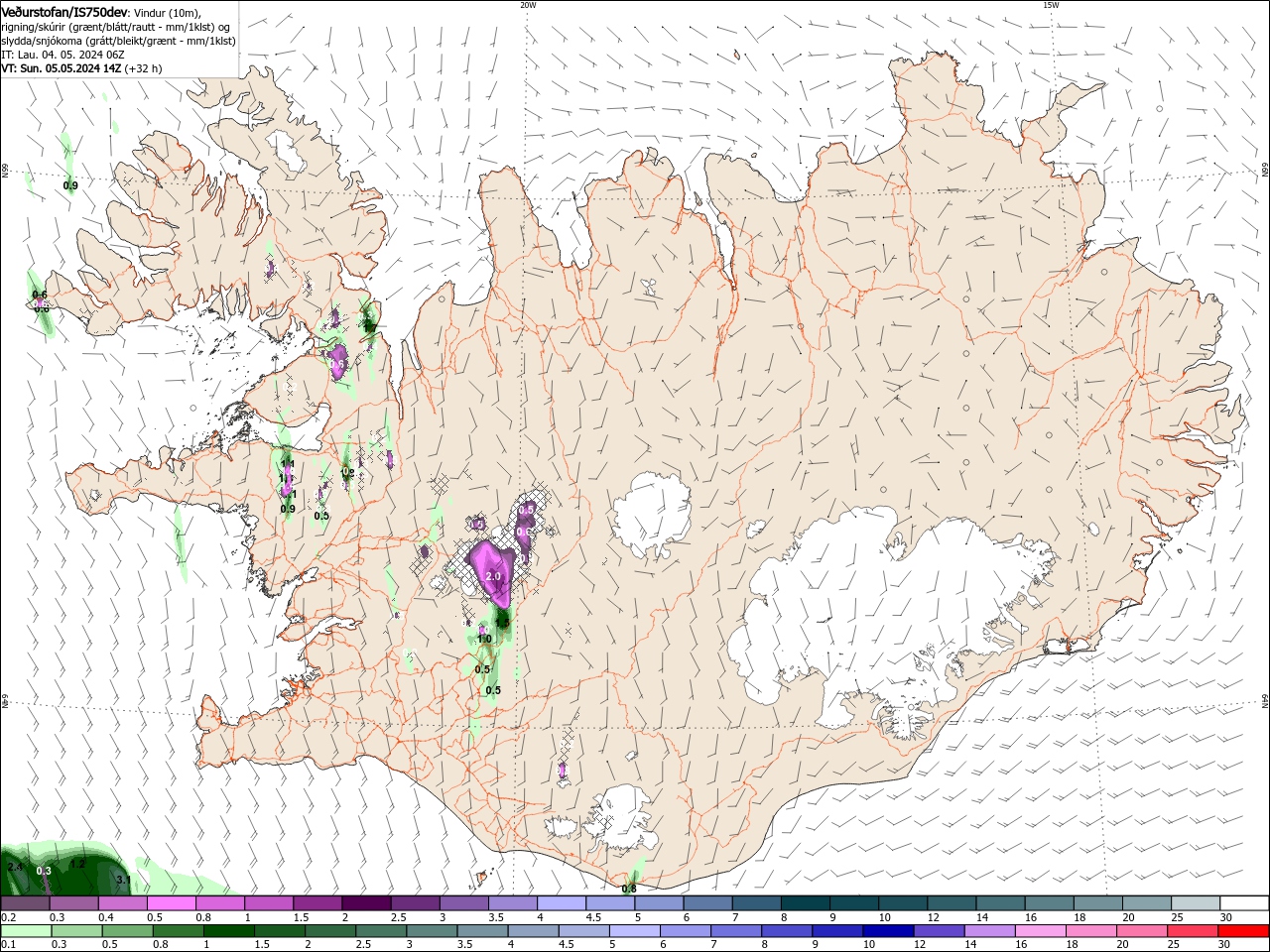Click the 2.0 precipitation value in the purple snow area
Viewport: 1270px width, 952px height.
point(494,576)
